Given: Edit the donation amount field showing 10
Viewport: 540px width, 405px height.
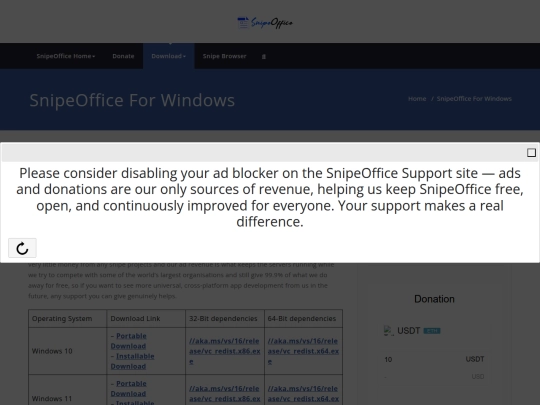Looking at the screenshot, I should 434,360.
